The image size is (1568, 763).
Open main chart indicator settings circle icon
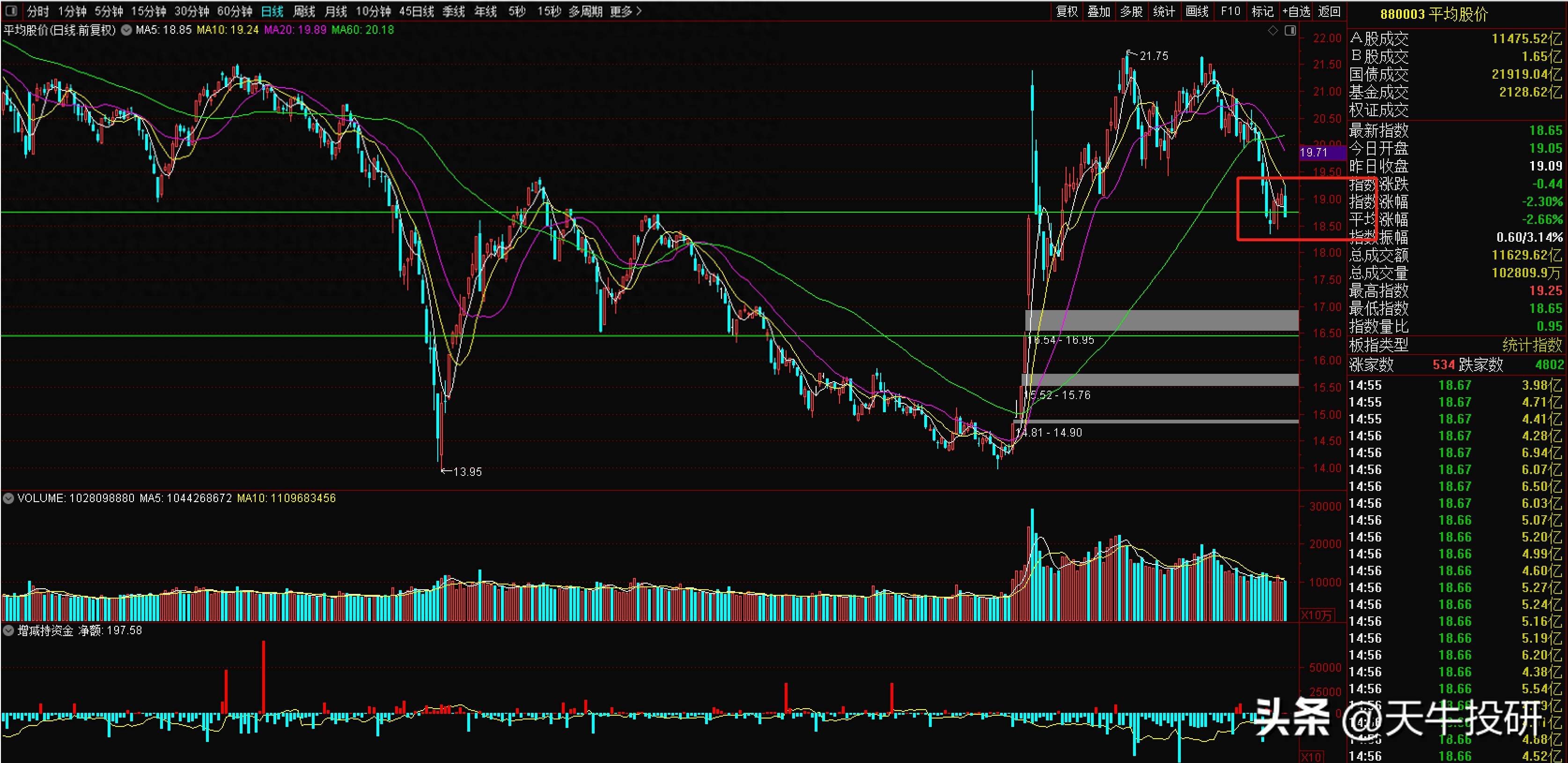tap(126, 30)
